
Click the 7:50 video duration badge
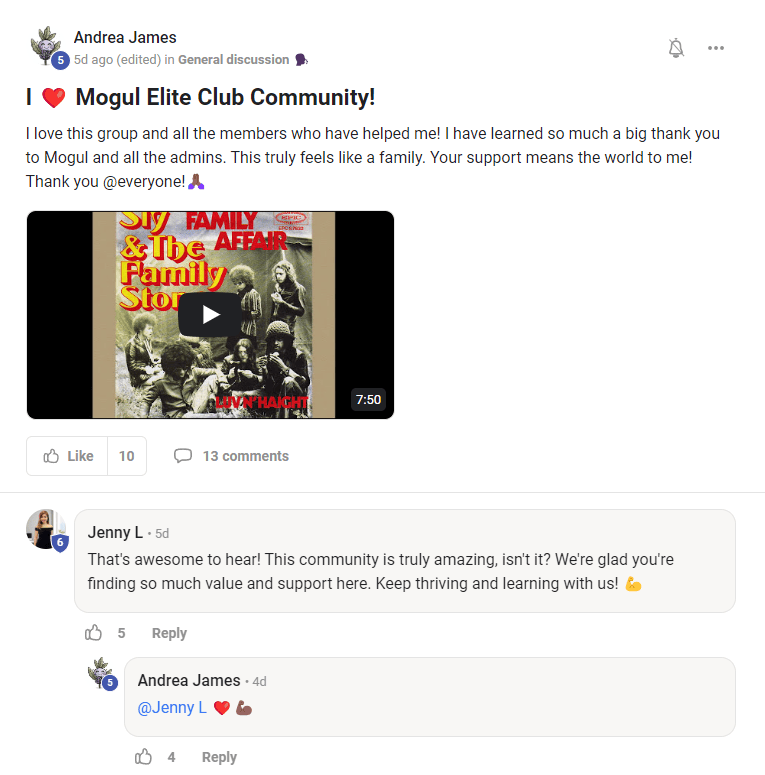point(368,399)
